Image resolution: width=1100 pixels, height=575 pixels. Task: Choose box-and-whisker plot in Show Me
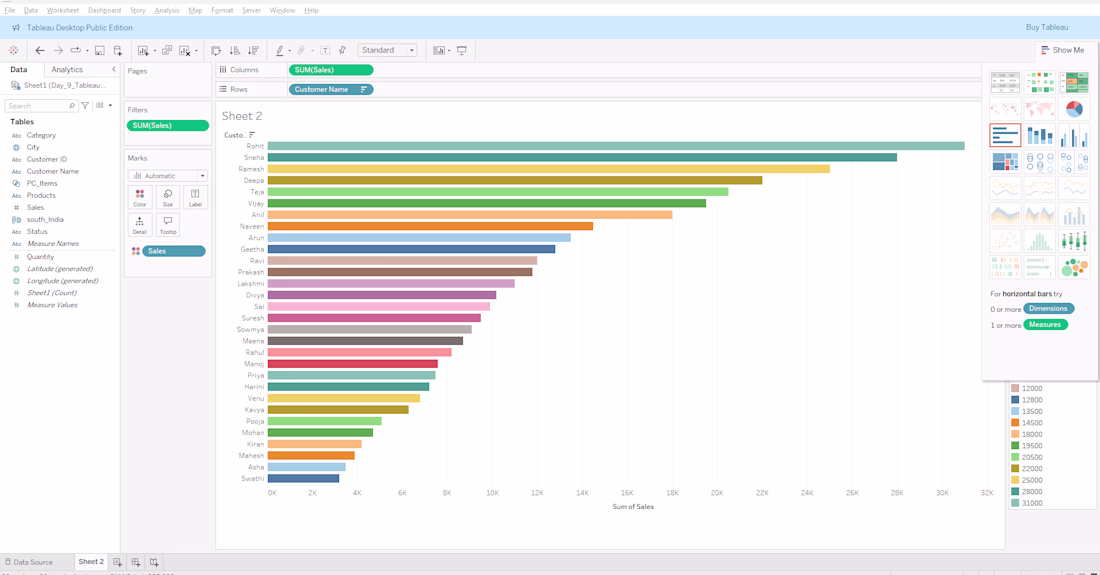(1074, 241)
